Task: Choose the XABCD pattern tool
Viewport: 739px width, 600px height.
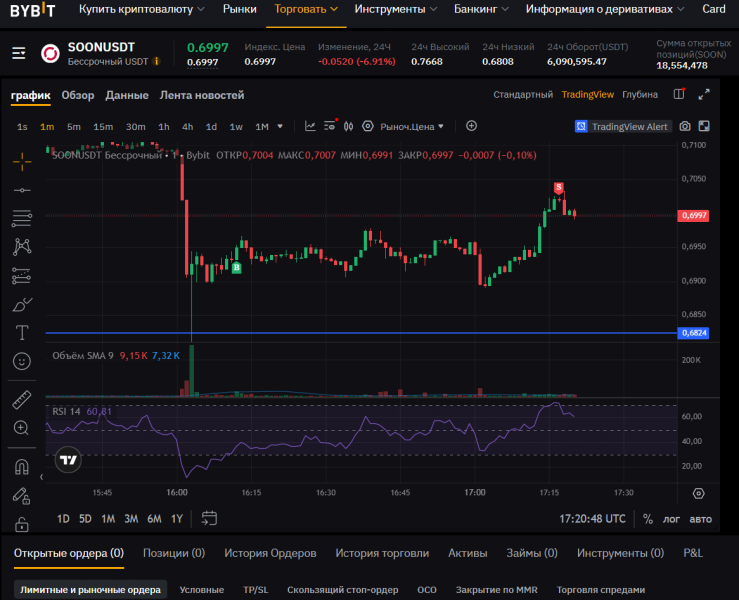Action: tap(22, 247)
